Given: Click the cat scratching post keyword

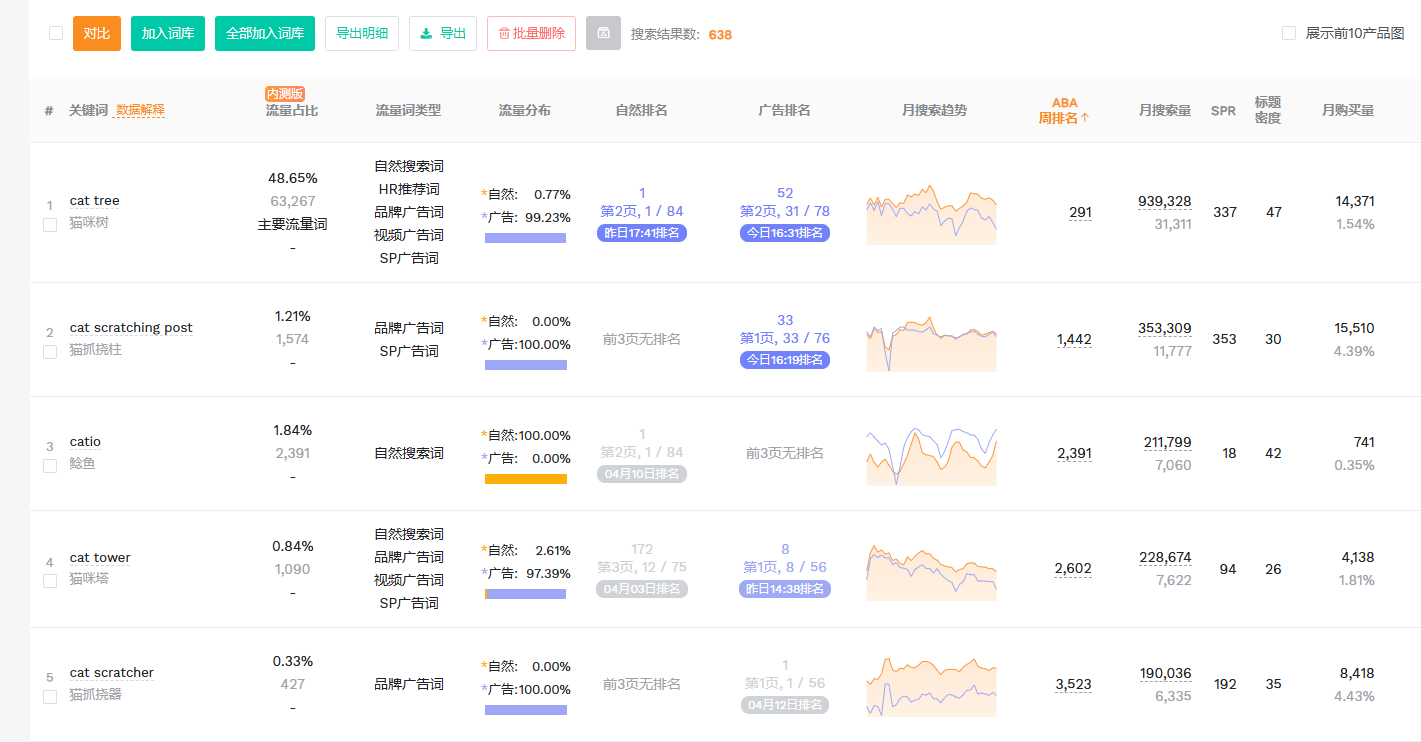Looking at the screenshot, I should click(131, 328).
